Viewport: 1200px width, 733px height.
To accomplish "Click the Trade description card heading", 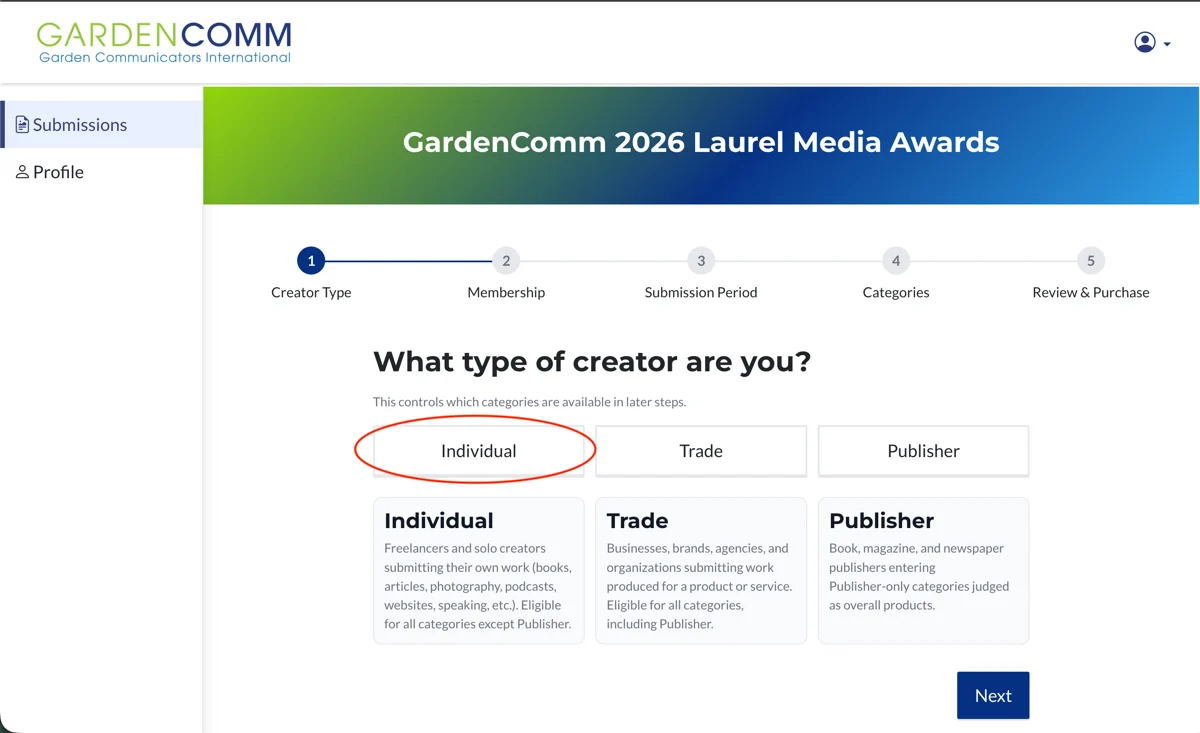I will pos(638,521).
